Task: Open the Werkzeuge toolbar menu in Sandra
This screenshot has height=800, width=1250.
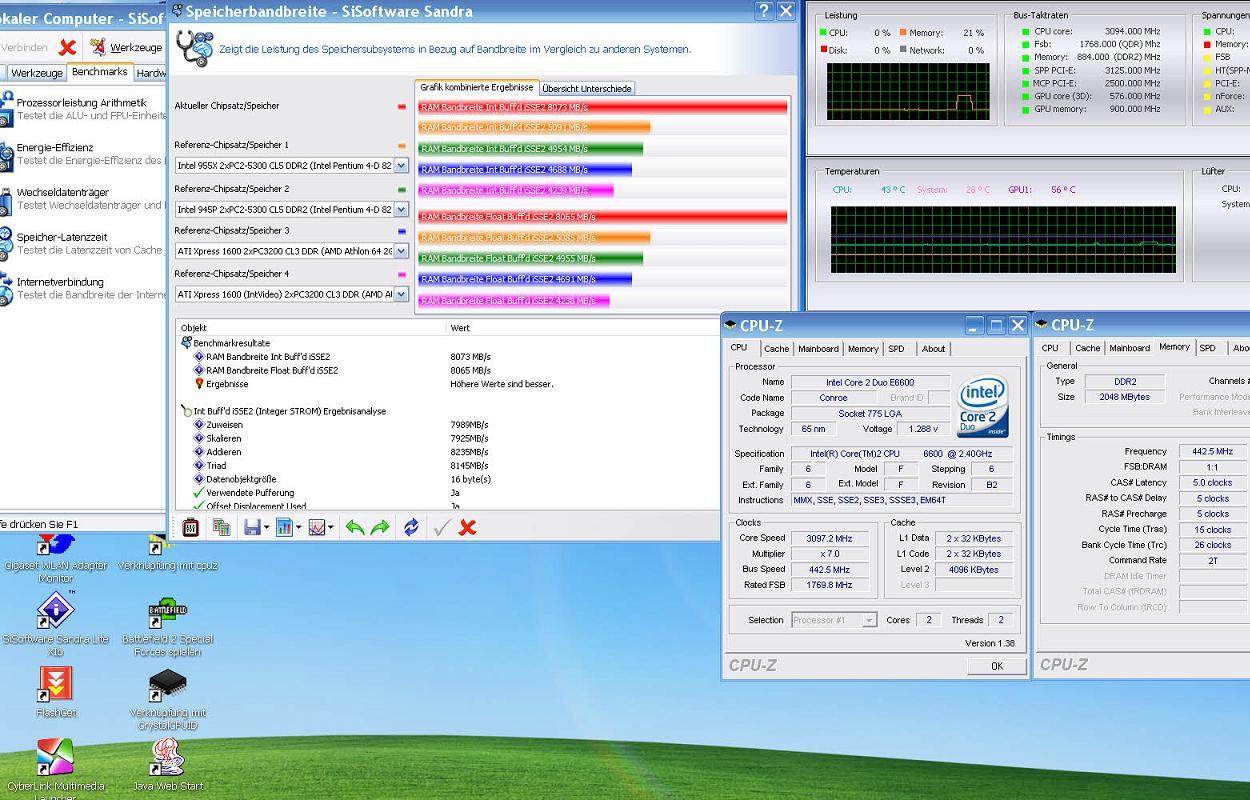Action: point(125,47)
